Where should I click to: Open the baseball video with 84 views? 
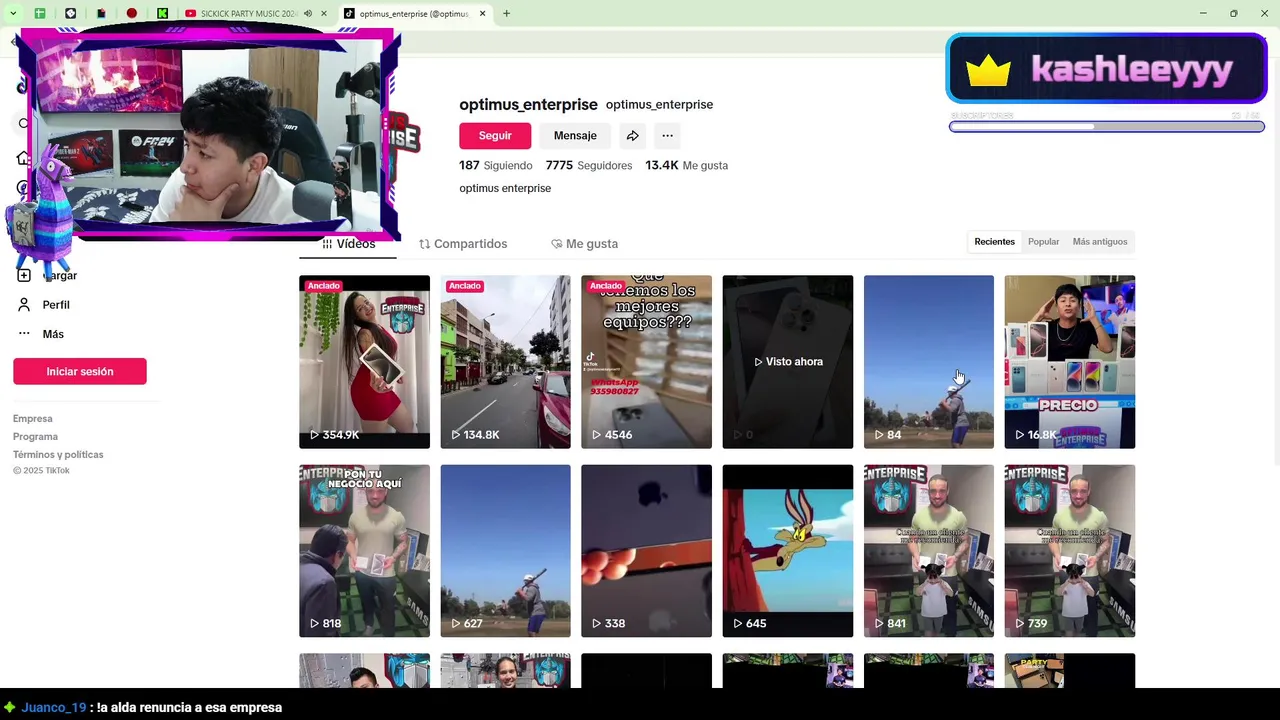click(x=929, y=362)
